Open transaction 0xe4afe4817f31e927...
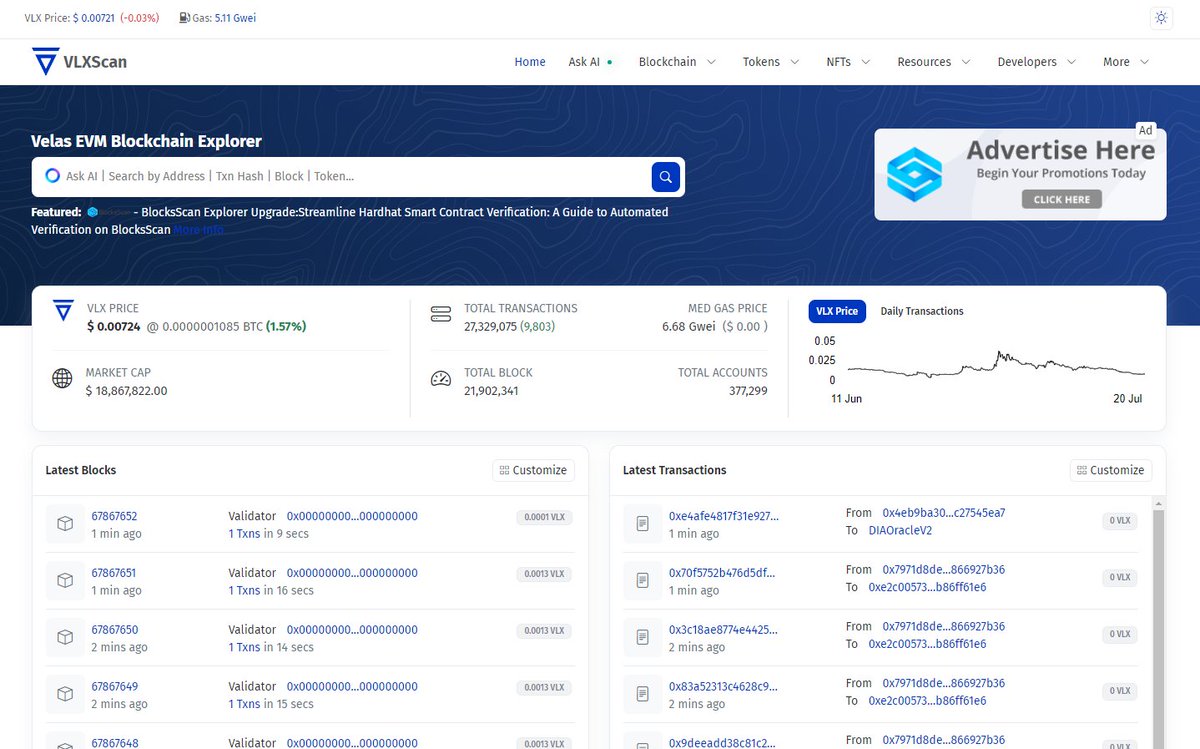Screen dimensions: 1200x749 coord(723,516)
